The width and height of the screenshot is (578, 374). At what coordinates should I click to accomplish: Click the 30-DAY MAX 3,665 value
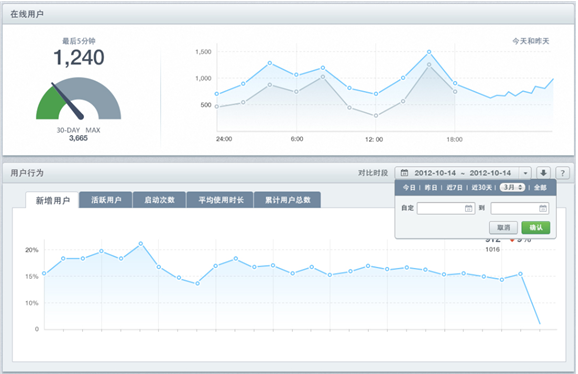tap(78, 138)
